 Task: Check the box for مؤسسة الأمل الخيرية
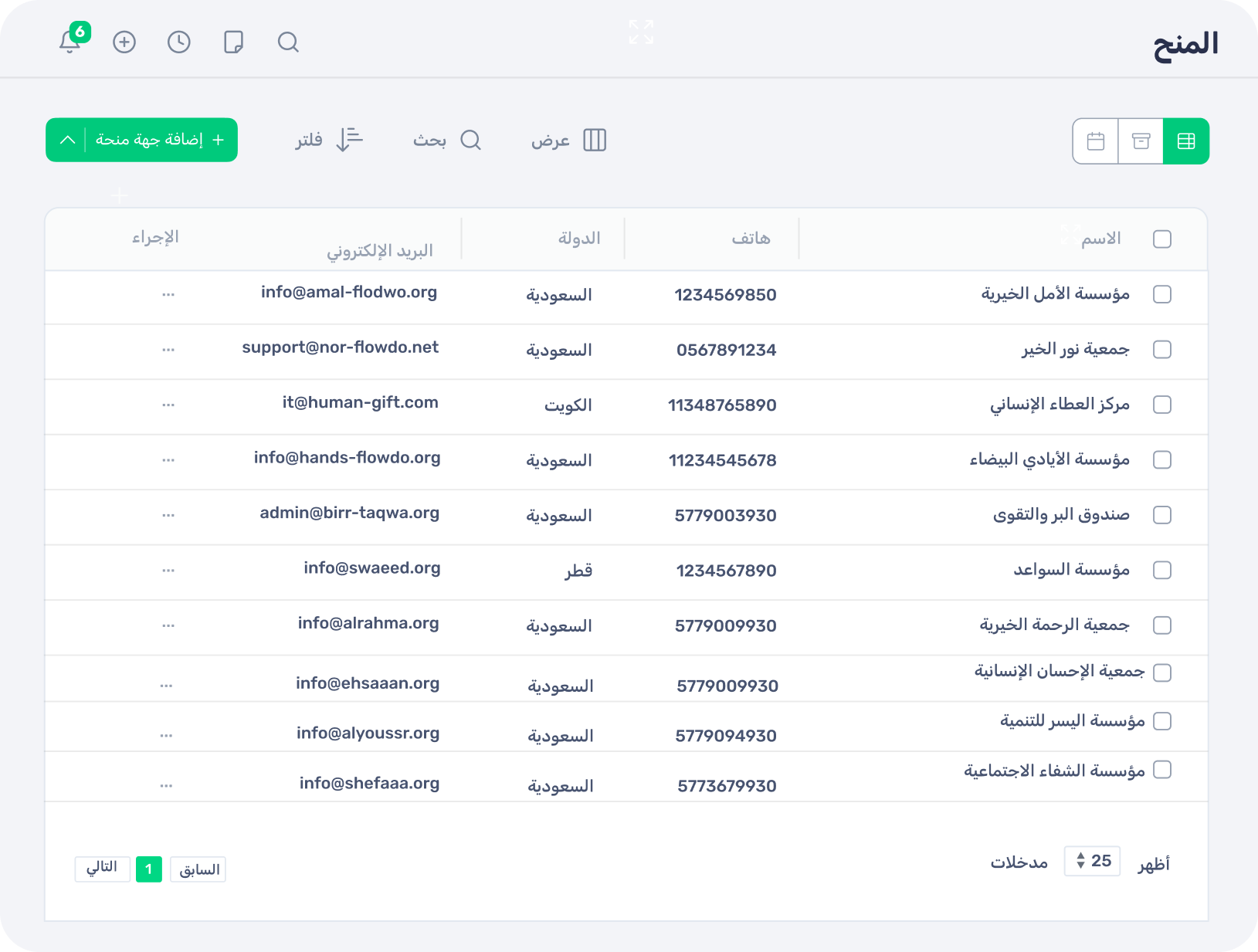(1161, 294)
